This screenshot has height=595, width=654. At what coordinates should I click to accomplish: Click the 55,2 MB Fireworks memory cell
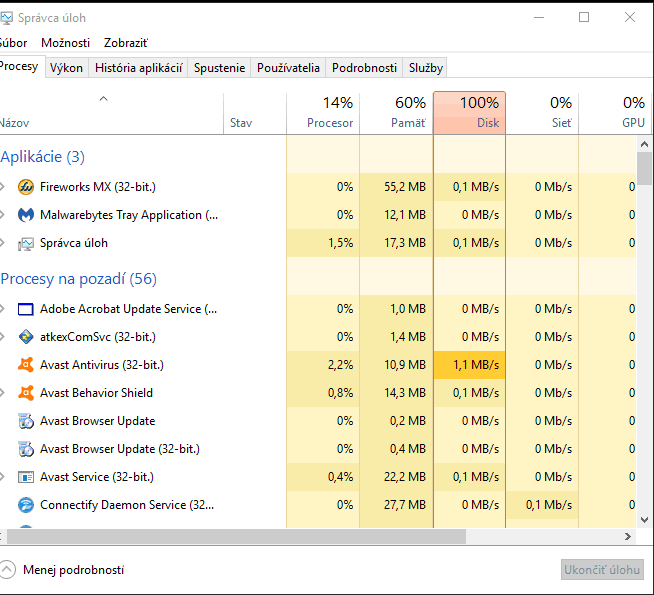pos(396,187)
